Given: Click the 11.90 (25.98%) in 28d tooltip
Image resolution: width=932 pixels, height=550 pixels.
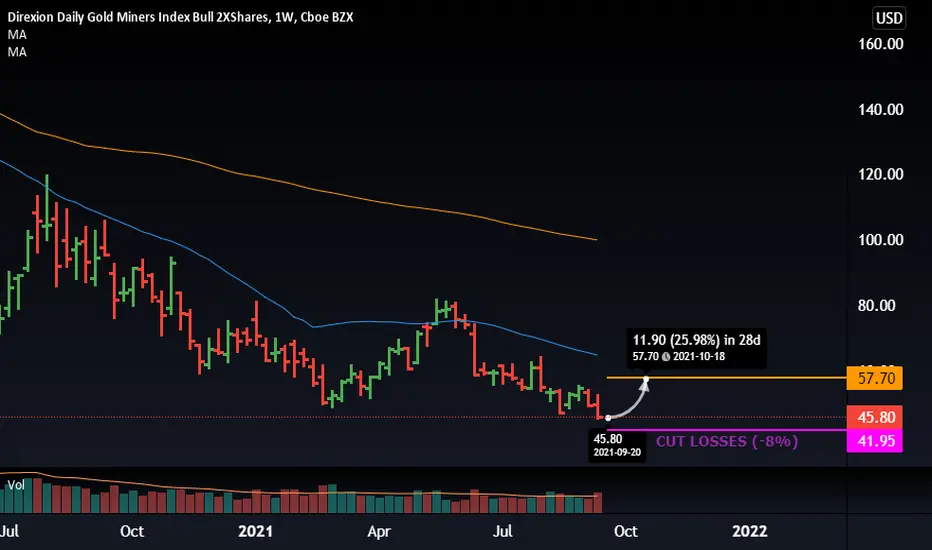Looking at the screenshot, I should 696,347.
